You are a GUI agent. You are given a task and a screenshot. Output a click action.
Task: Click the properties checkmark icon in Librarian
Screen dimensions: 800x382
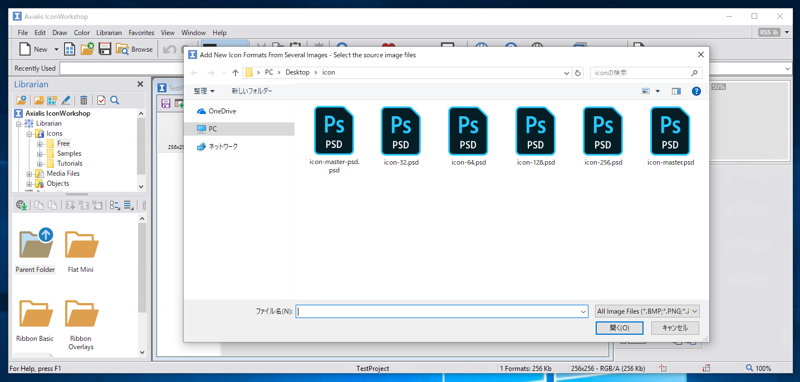101,100
